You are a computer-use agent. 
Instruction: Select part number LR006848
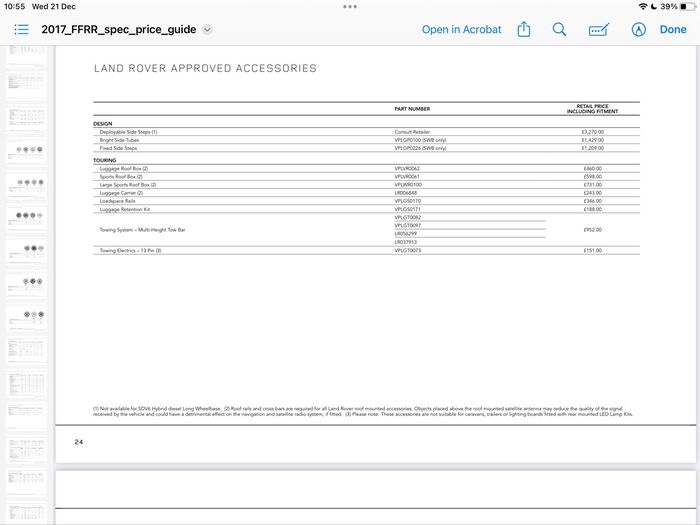click(x=406, y=193)
